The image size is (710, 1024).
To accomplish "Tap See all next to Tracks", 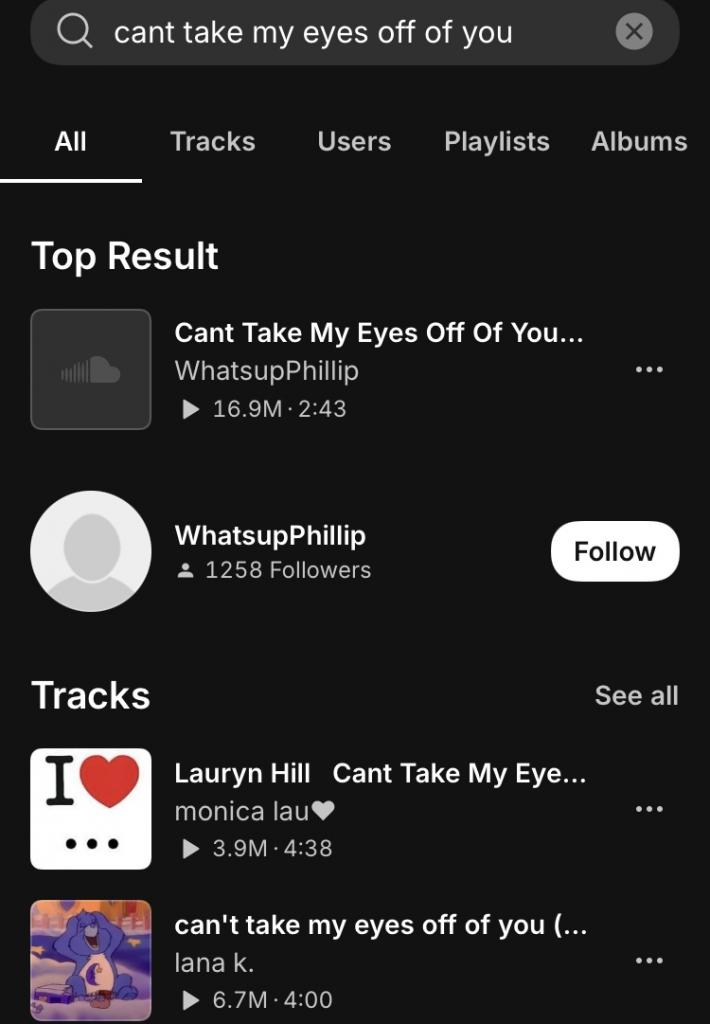I will 636,696.
